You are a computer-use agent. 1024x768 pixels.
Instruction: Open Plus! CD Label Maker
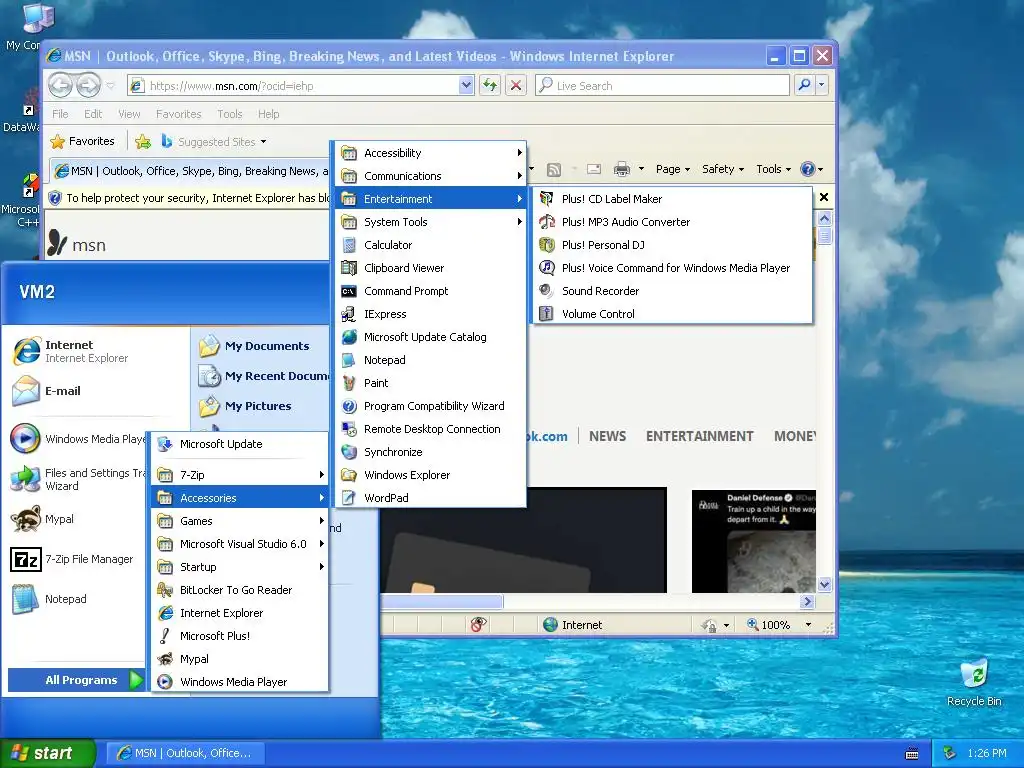(673, 199)
